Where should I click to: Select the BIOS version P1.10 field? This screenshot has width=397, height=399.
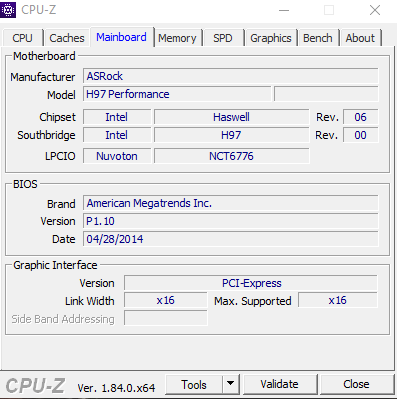[x=231, y=221]
